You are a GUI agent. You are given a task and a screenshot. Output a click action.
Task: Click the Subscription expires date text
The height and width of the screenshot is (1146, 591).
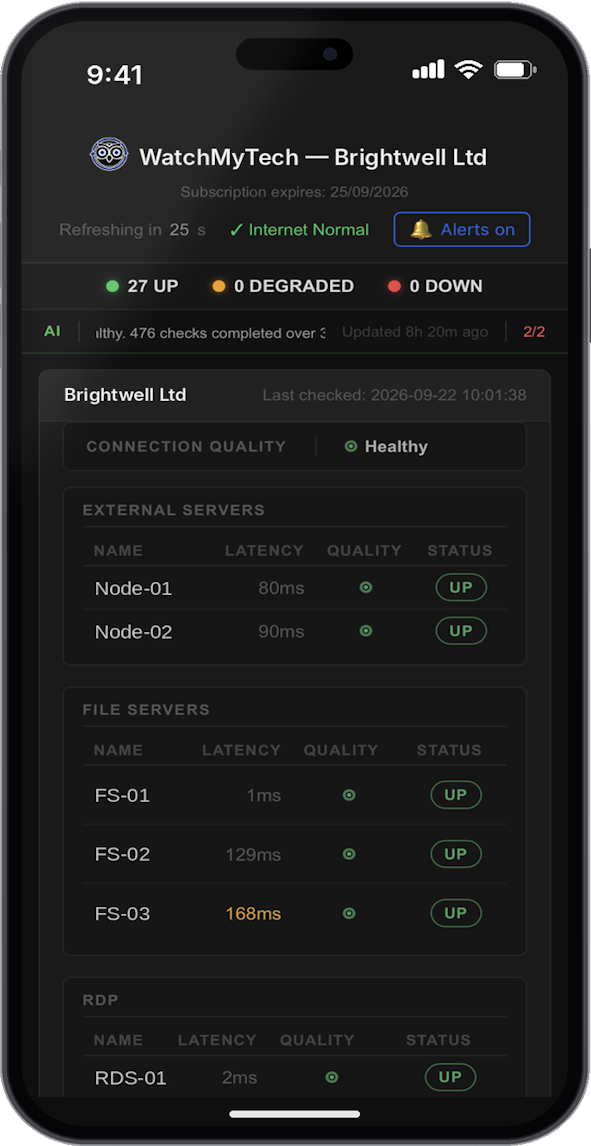[294, 192]
